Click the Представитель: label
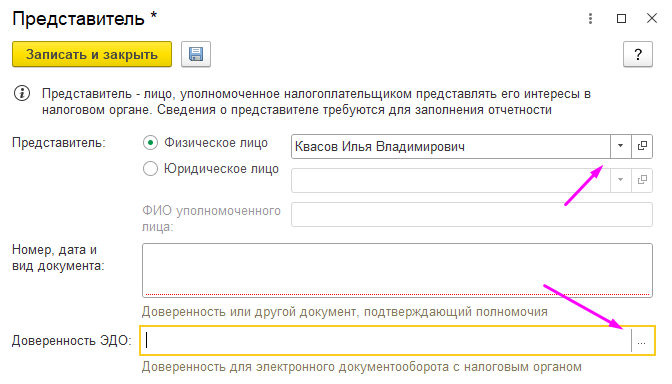Image resolution: width=672 pixels, height=384 pixels. 59,143
